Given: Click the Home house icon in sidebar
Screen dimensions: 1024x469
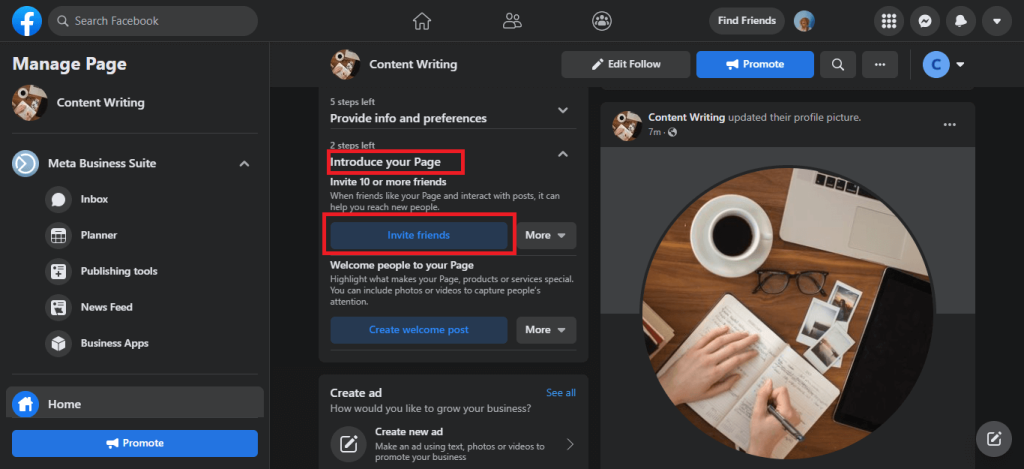Looking at the screenshot, I should (25, 404).
